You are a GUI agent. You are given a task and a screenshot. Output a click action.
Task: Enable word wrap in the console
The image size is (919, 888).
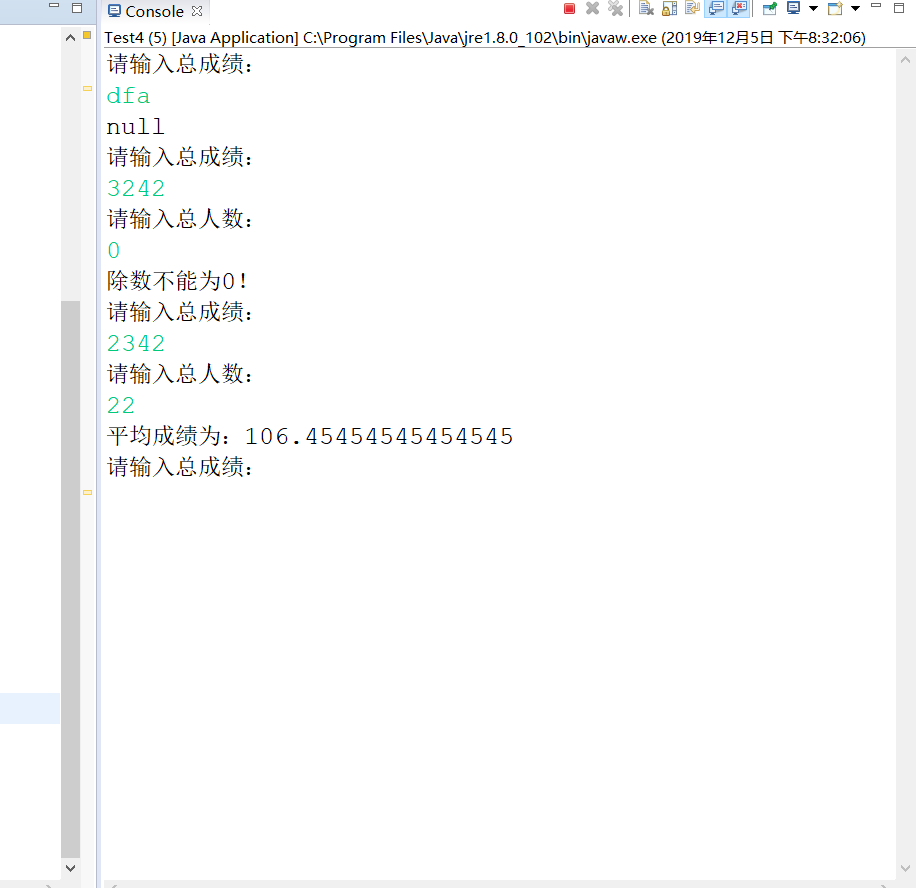(x=692, y=8)
